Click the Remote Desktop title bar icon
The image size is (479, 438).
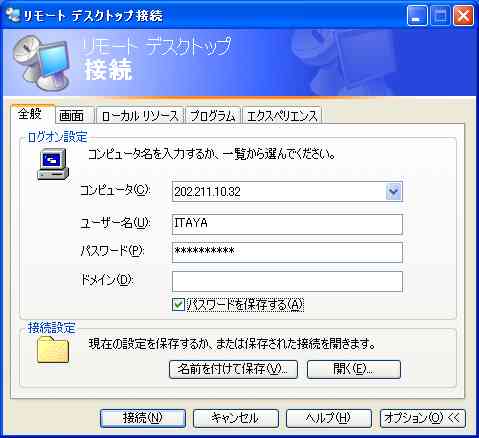tap(13, 15)
